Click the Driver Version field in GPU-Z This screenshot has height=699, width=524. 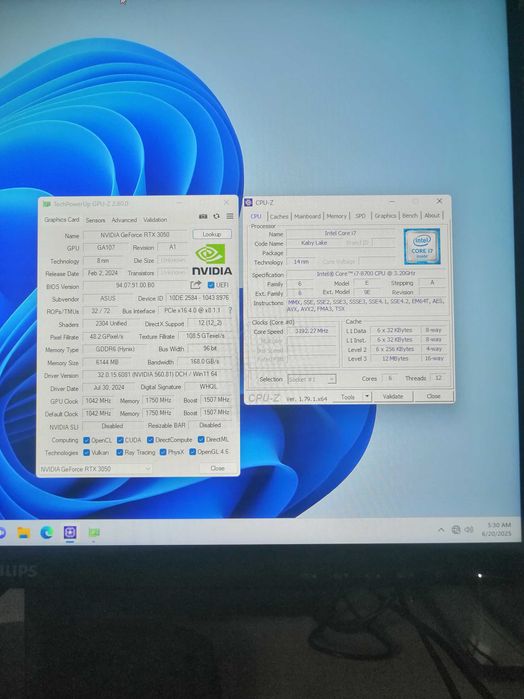157,375
